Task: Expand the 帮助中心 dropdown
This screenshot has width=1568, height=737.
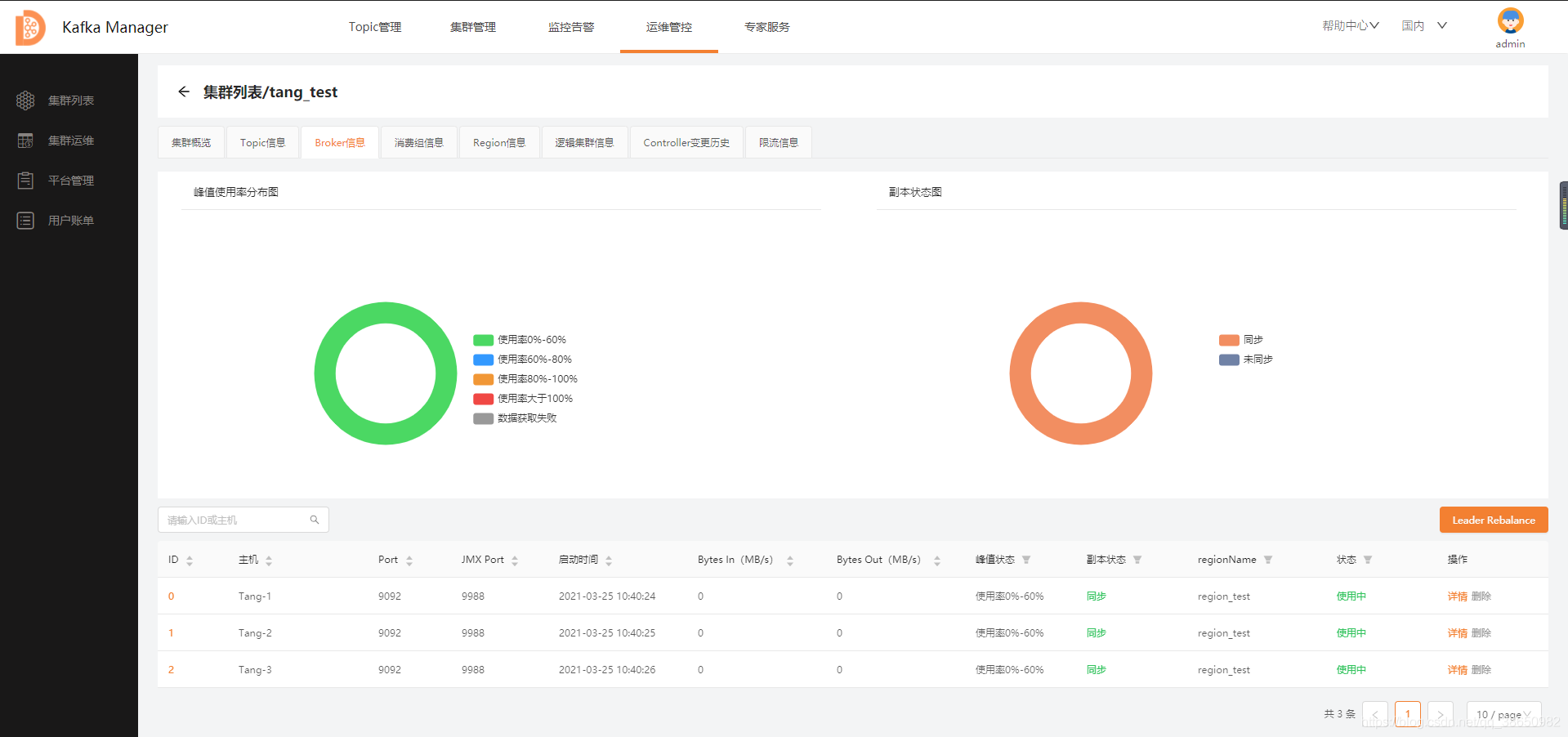Action: [x=1351, y=26]
